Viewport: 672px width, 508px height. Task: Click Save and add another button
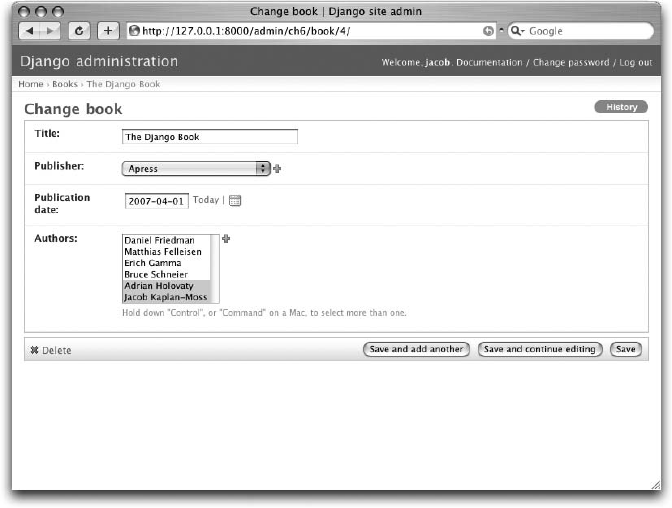(x=416, y=349)
